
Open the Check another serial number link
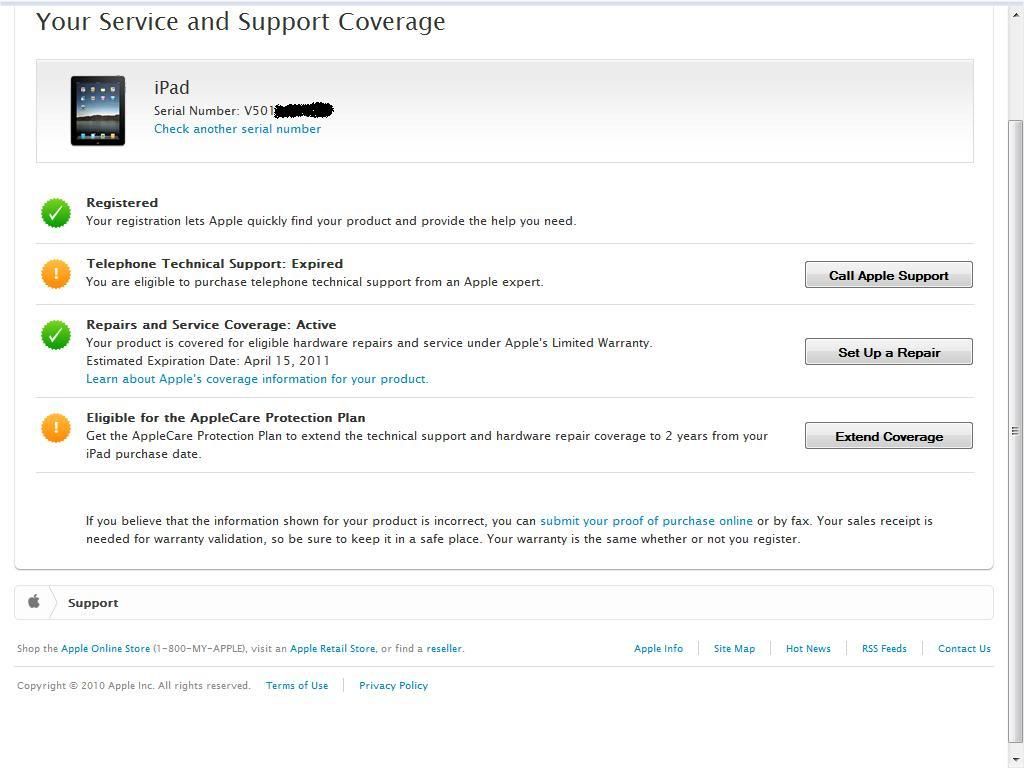pyautogui.click(x=237, y=129)
